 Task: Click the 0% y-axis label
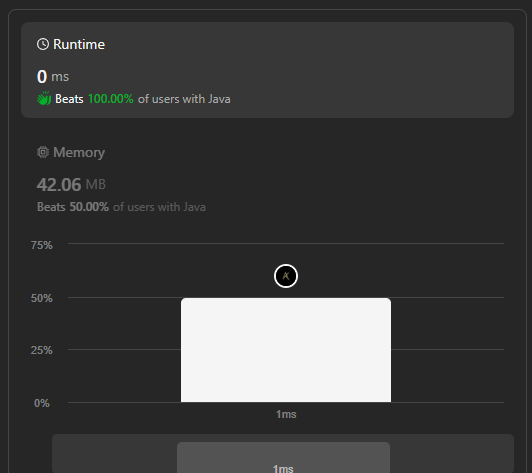pos(42,403)
